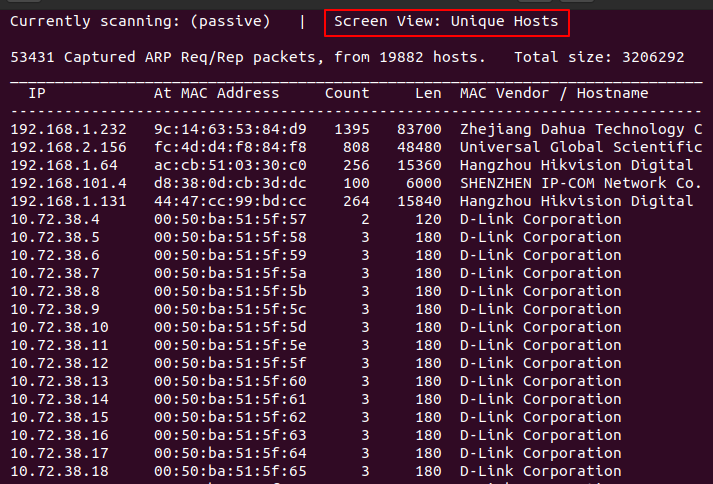Select MAC address d8:38:0d:cb:3d:dc
Viewport: 713px width, 484px height.
click(x=230, y=183)
